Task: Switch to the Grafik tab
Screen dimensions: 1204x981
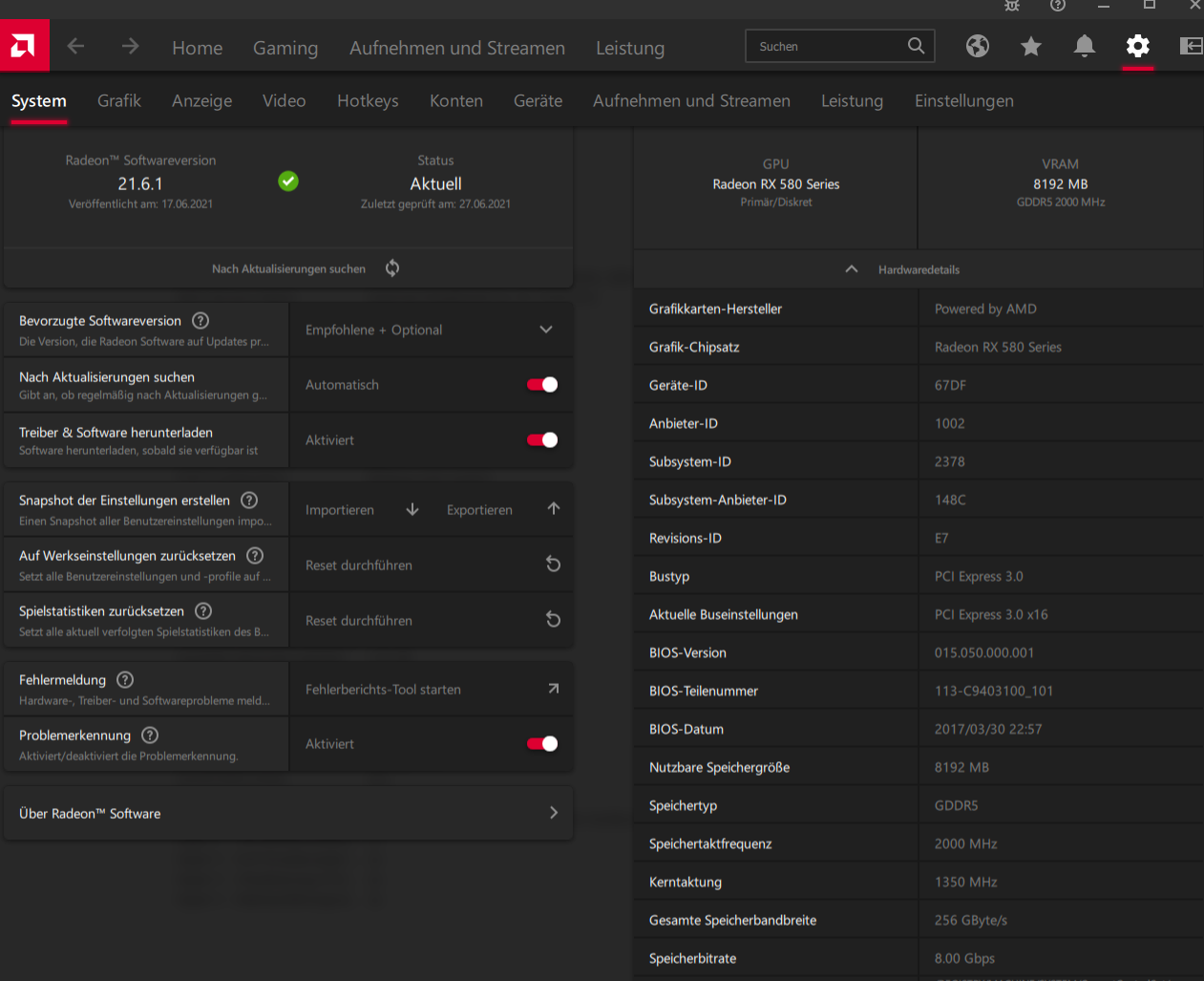Action: tap(119, 100)
